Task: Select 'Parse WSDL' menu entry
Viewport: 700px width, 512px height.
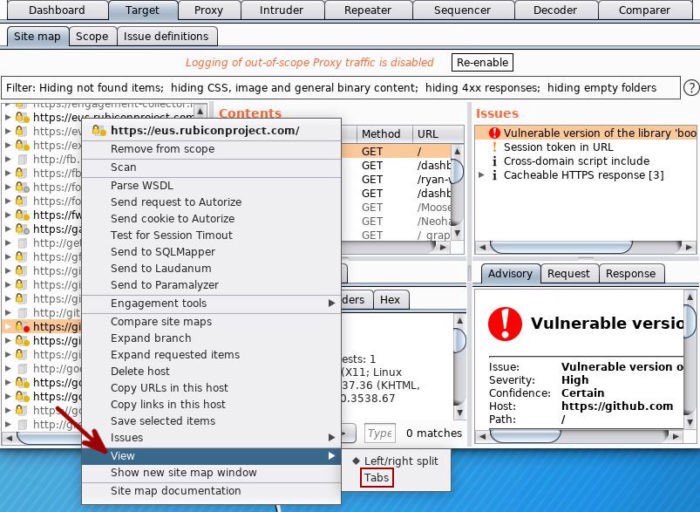Action: pyautogui.click(x=212, y=185)
